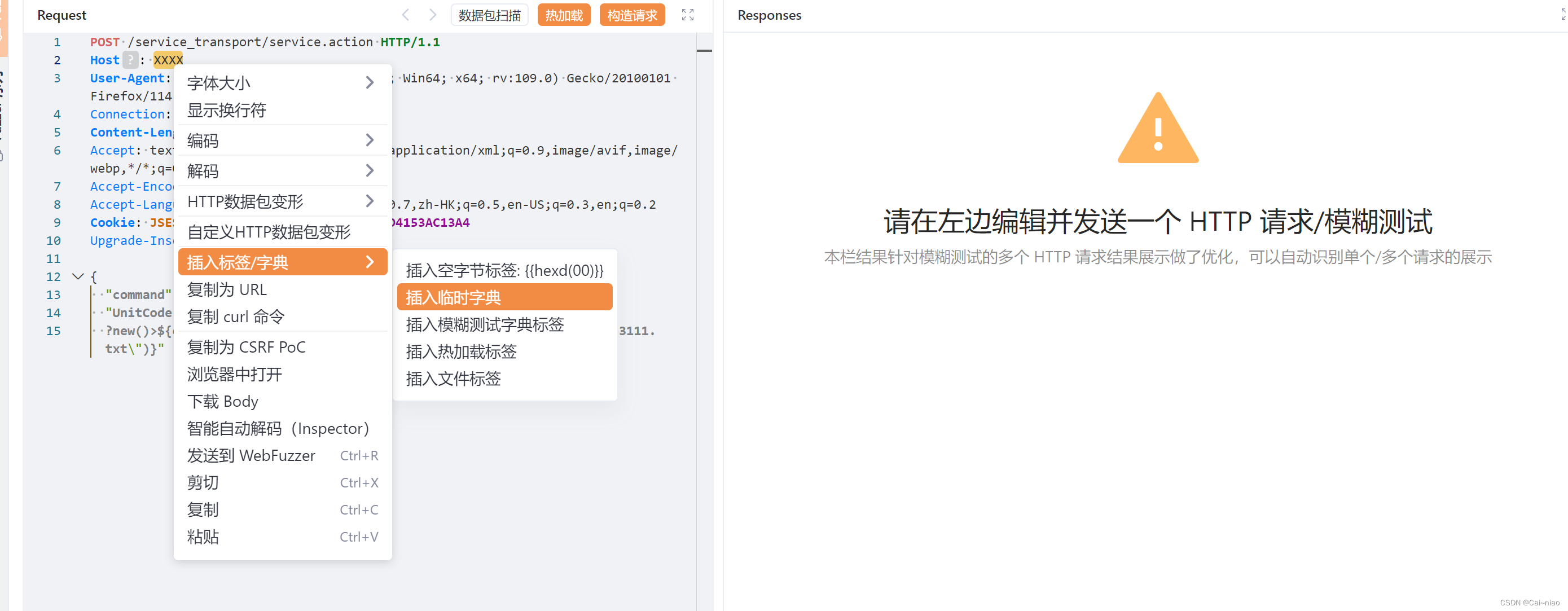This screenshot has height=611, width=1568.
Task: Open the HTTP数据包变形 submenu
Action: pos(283,201)
